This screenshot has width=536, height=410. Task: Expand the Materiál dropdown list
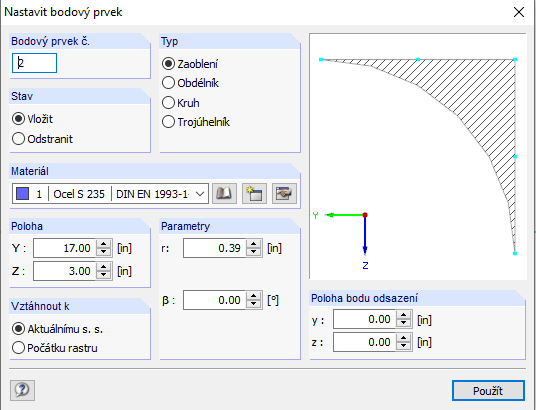click(x=200, y=194)
